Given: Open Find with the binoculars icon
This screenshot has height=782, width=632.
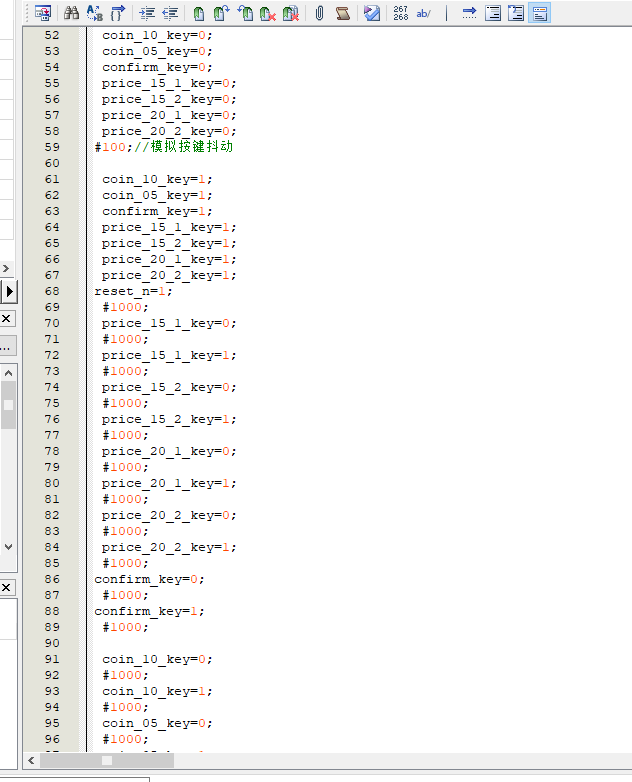Looking at the screenshot, I should [71, 13].
